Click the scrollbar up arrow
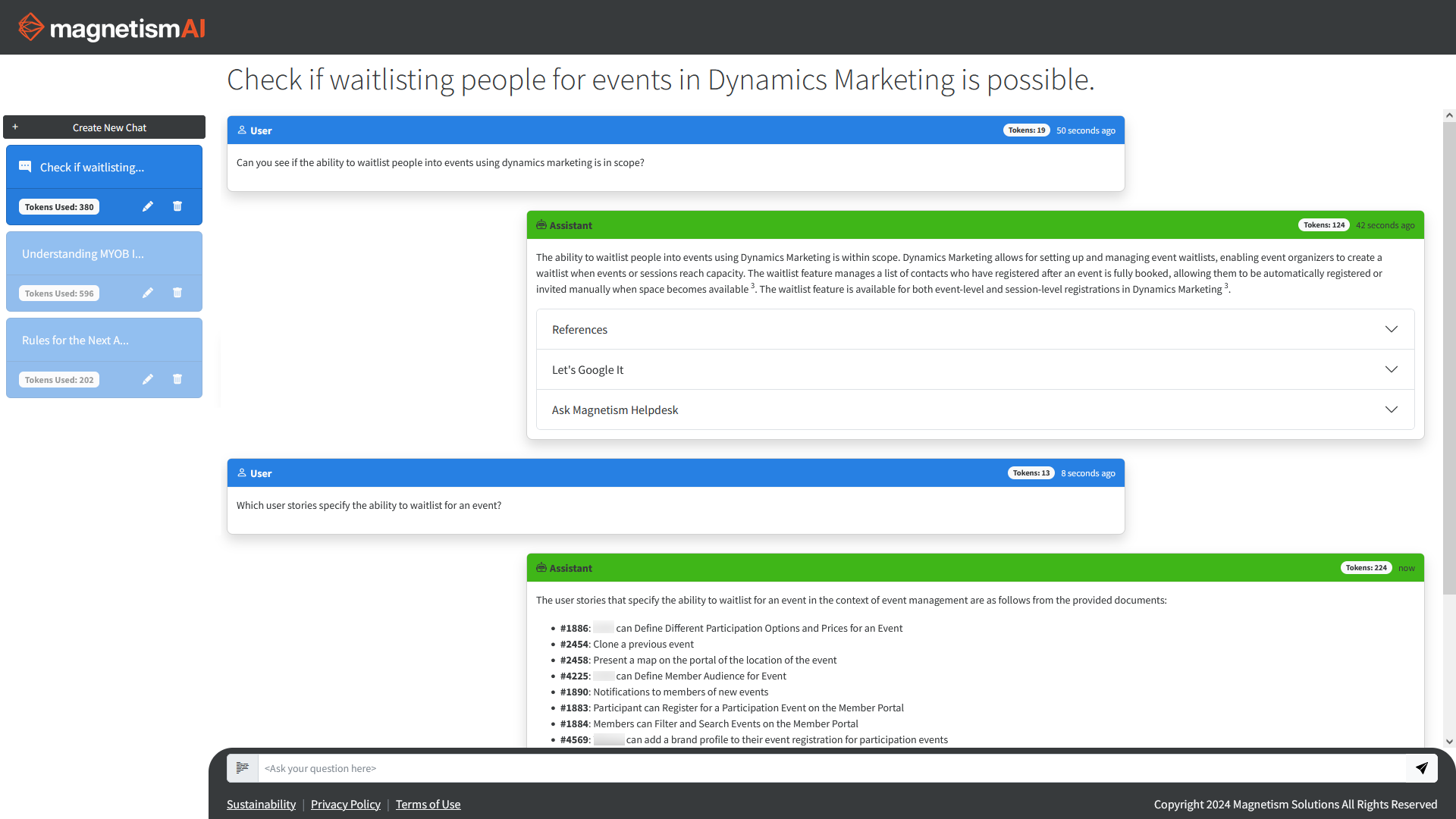This screenshot has height=819, width=1456. [1449, 115]
